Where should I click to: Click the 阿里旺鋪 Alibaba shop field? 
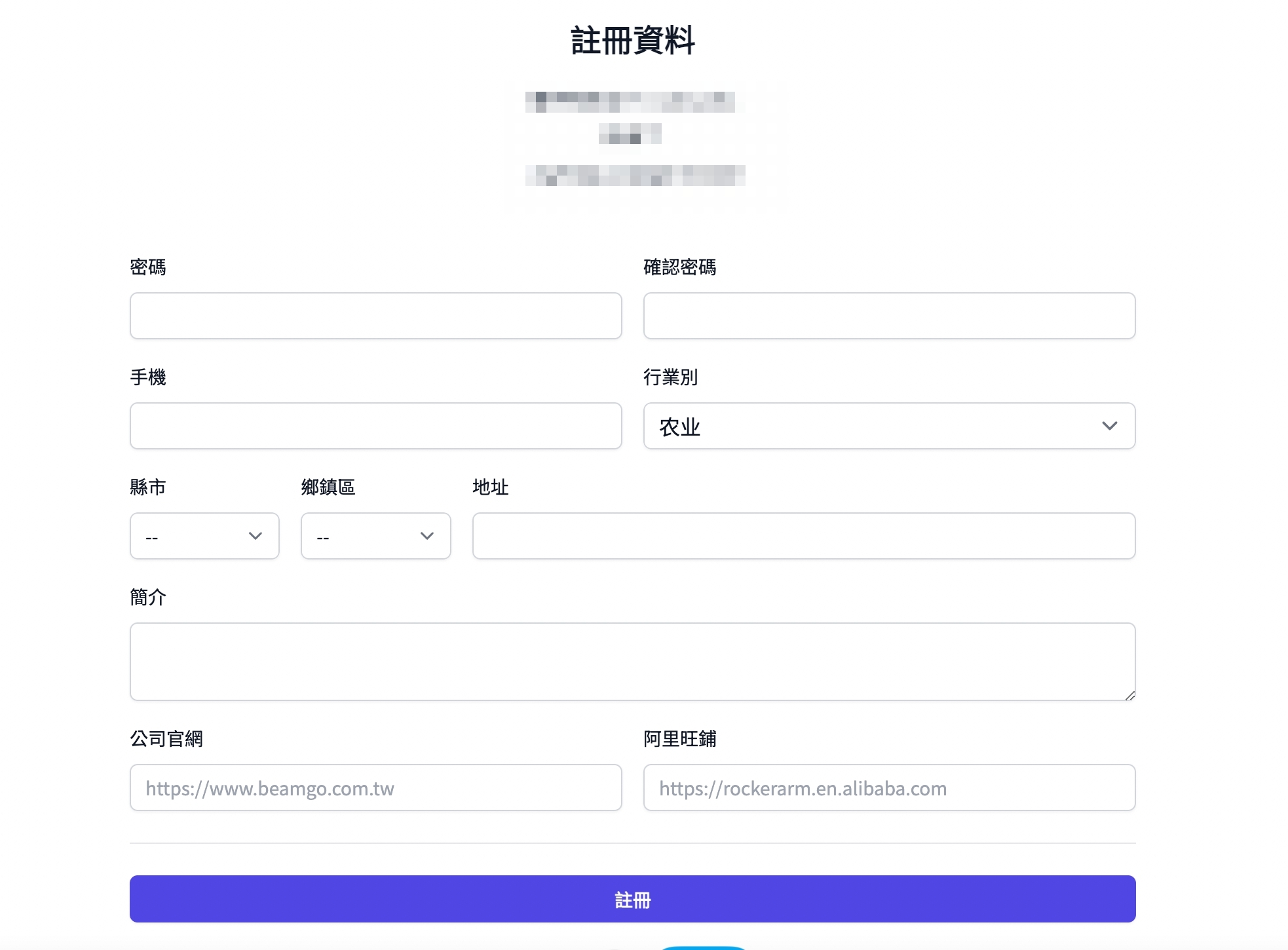point(889,788)
